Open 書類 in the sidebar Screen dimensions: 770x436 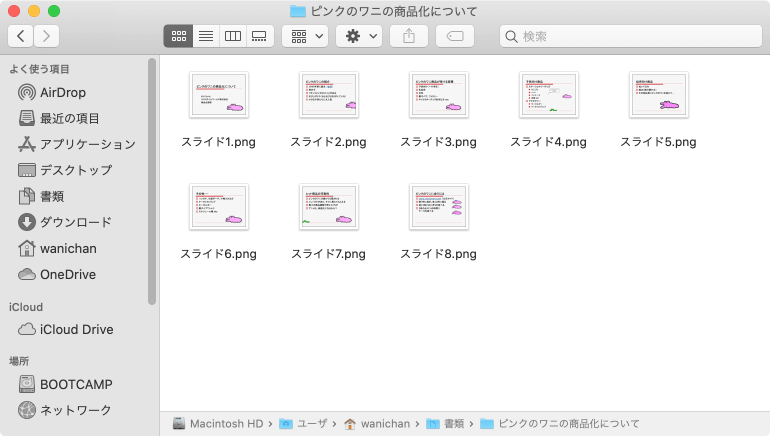click(x=41, y=196)
